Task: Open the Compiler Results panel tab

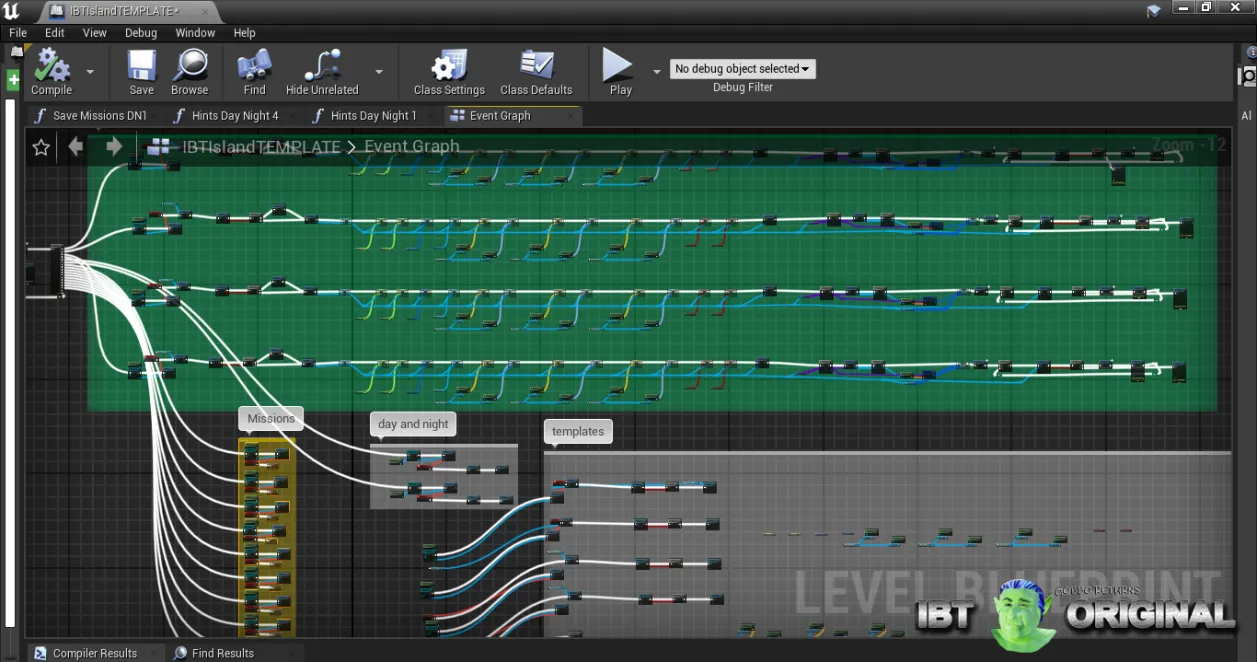Action: tap(95, 653)
